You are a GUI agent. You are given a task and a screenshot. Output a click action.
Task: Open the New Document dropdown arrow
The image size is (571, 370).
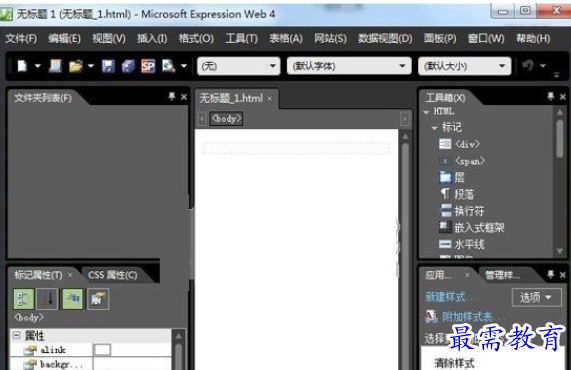(x=38, y=66)
